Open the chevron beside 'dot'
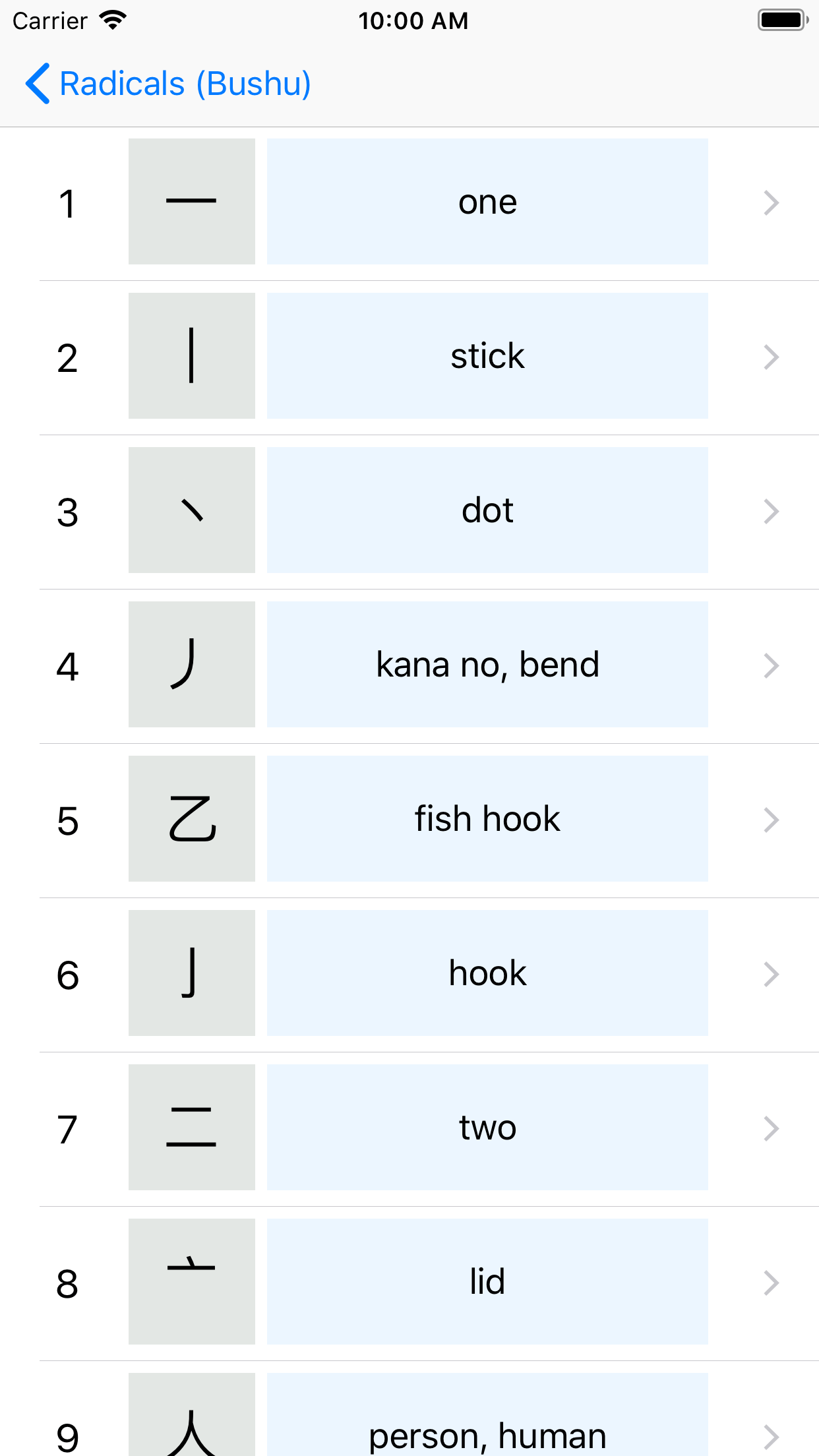Image resolution: width=819 pixels, height=1456 pixels. (772, 511)
